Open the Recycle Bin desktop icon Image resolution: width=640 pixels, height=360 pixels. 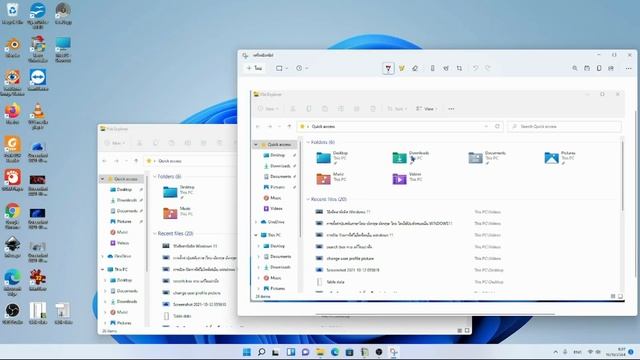coord(12,14)
